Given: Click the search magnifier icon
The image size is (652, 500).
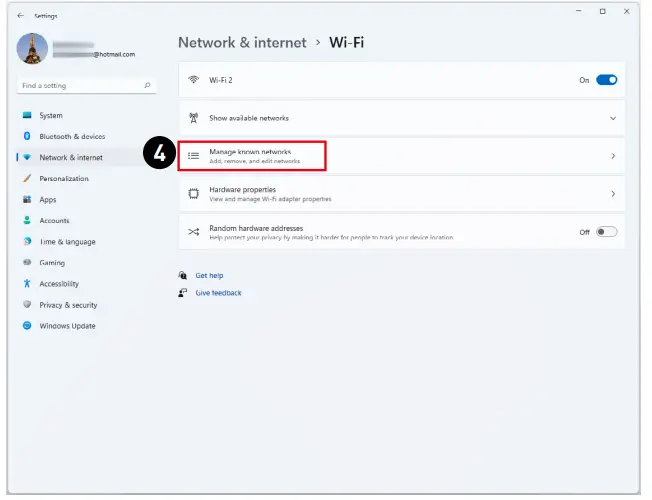Looking at the screenshot, I should (148, 86).
